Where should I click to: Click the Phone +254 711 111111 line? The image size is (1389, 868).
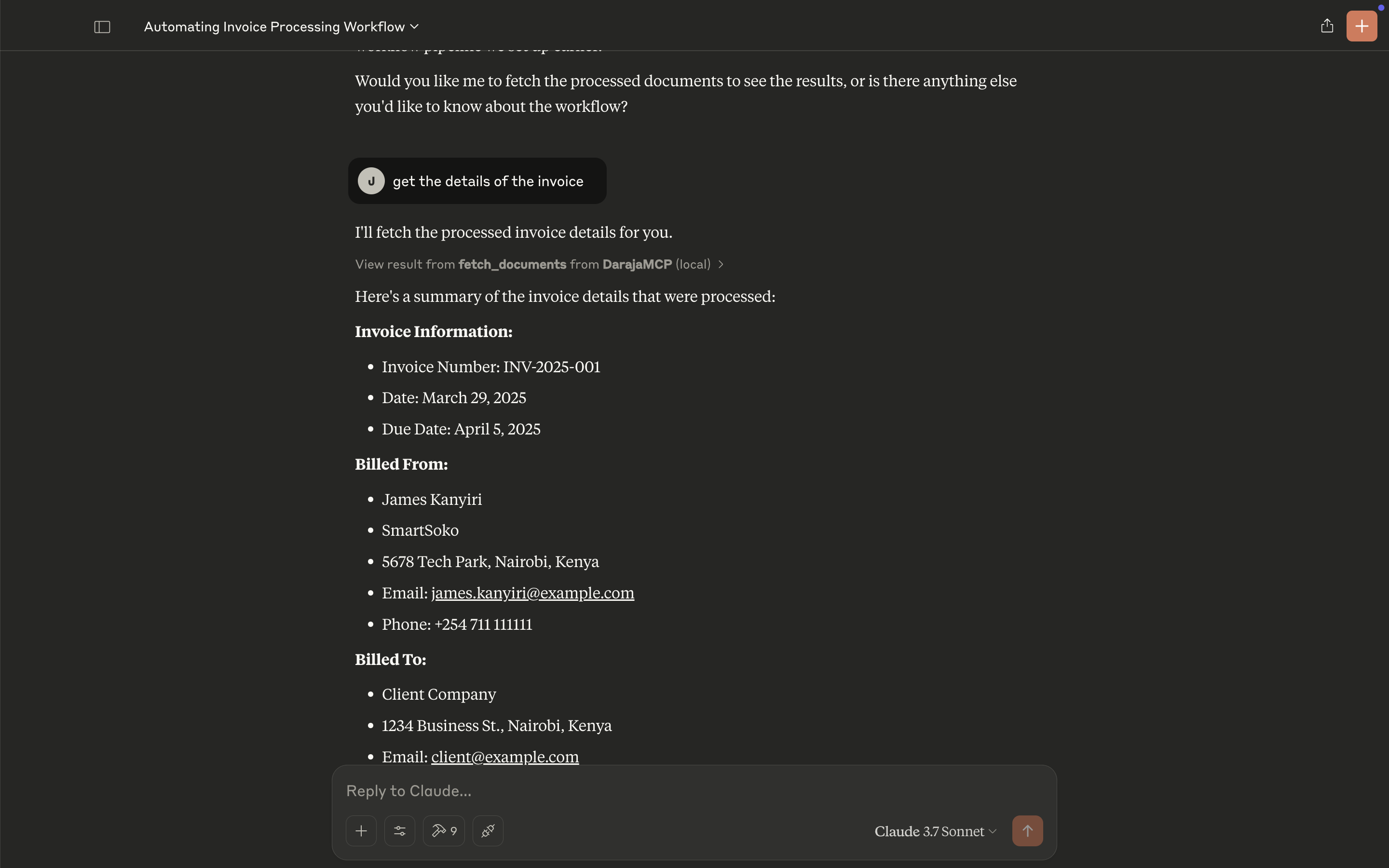pos(457,624)
